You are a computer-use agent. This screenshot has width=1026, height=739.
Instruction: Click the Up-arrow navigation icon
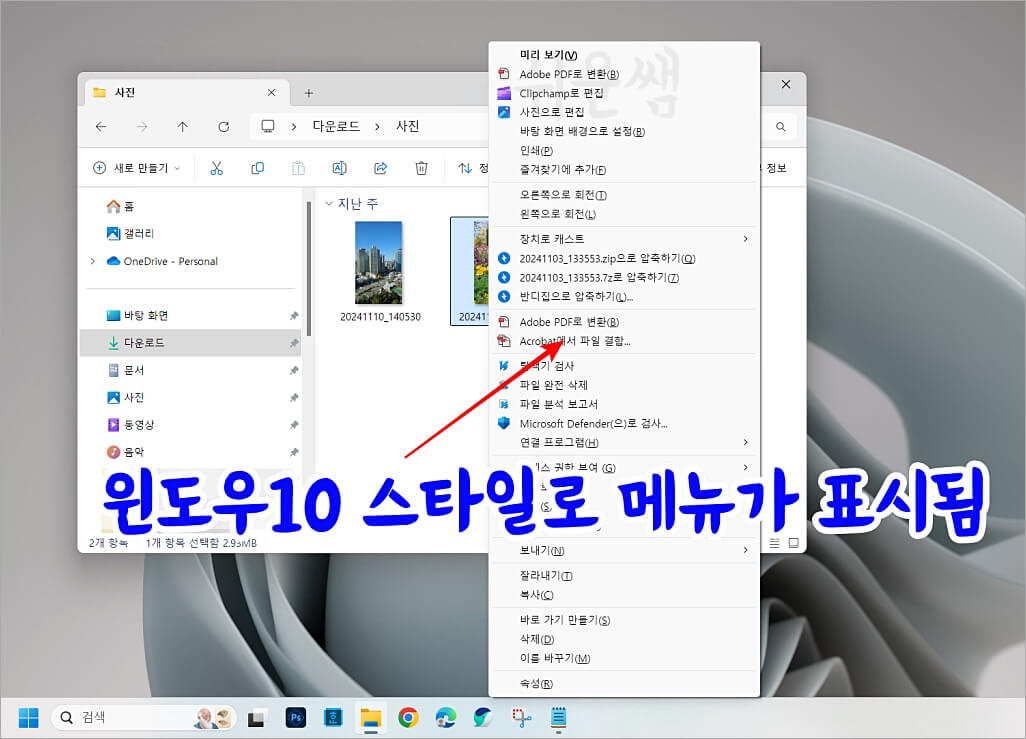182,126
